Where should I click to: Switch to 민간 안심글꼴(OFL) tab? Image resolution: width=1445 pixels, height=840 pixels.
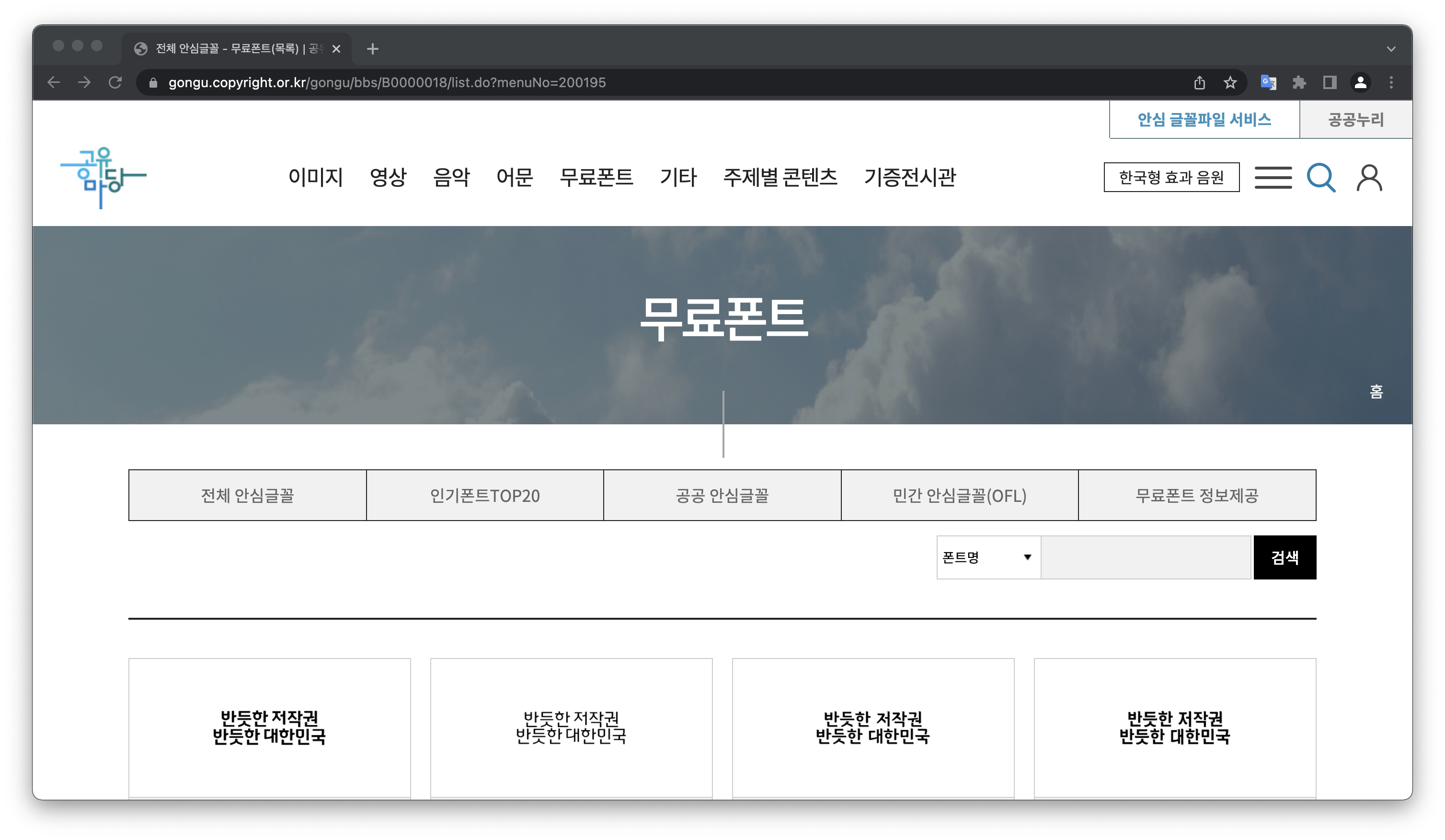tap(959, 495)
